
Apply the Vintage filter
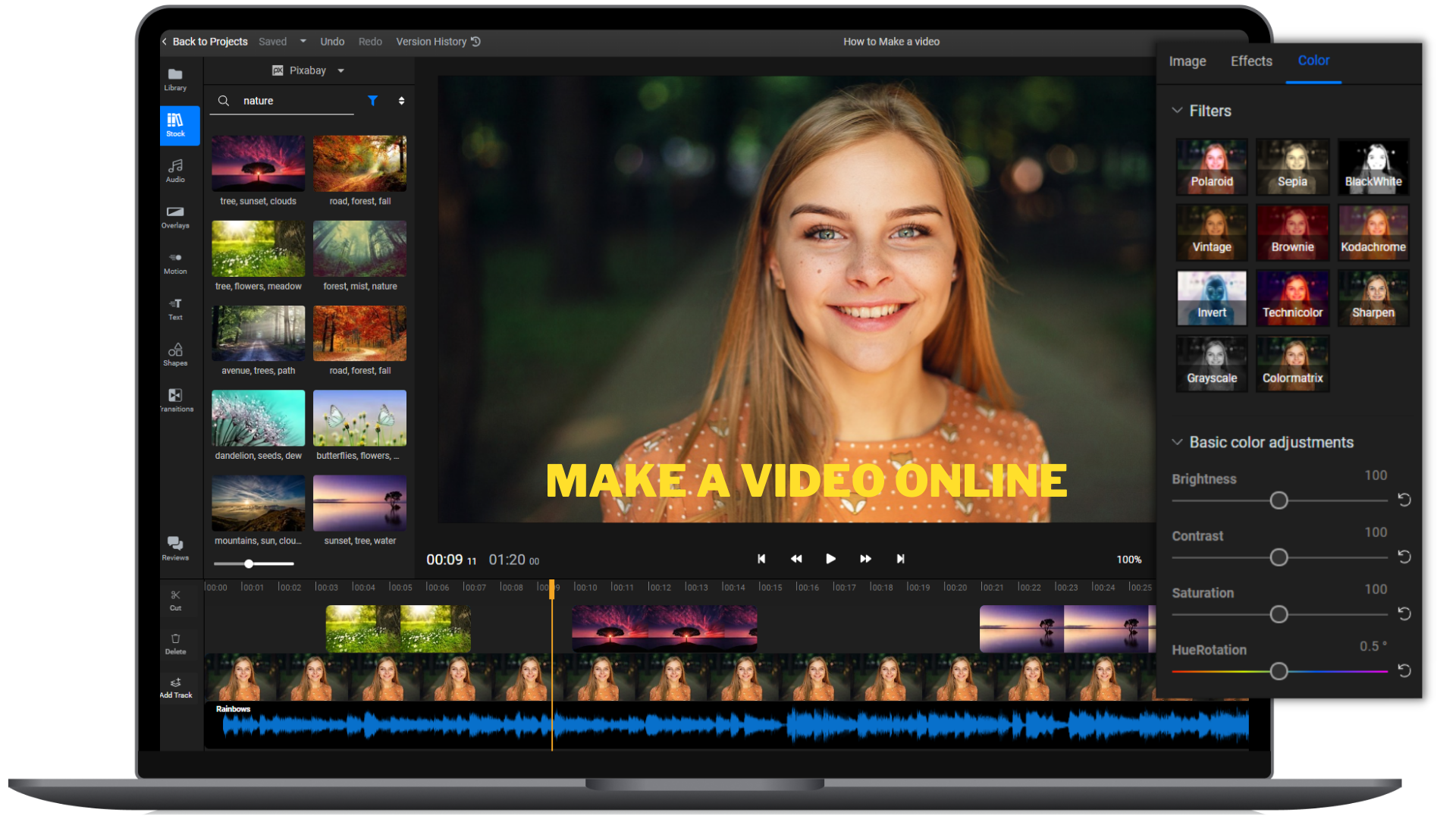point(1212,232)
